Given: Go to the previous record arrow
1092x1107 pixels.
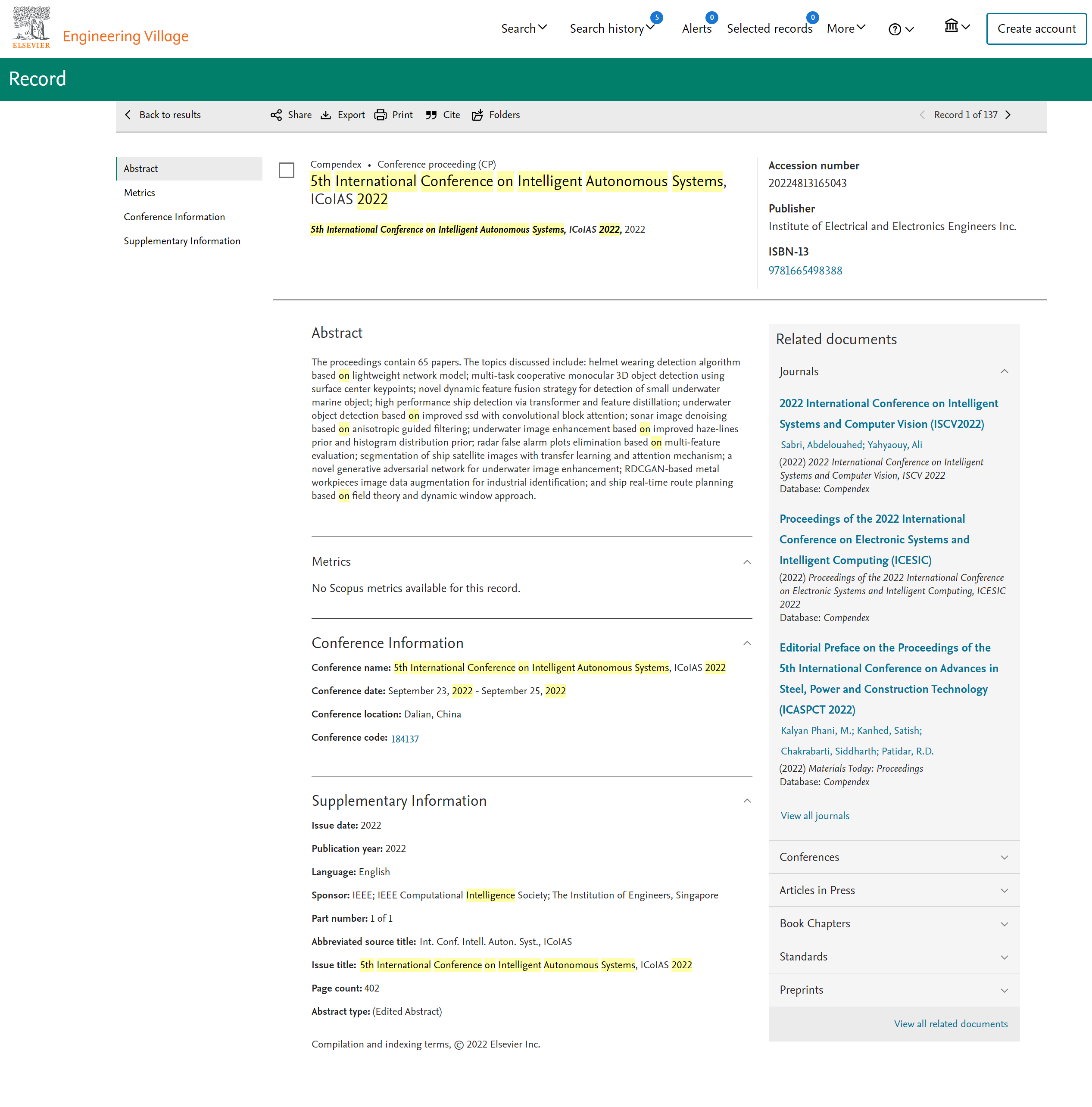Looking at the screenshot, I should tap(922, 115).
